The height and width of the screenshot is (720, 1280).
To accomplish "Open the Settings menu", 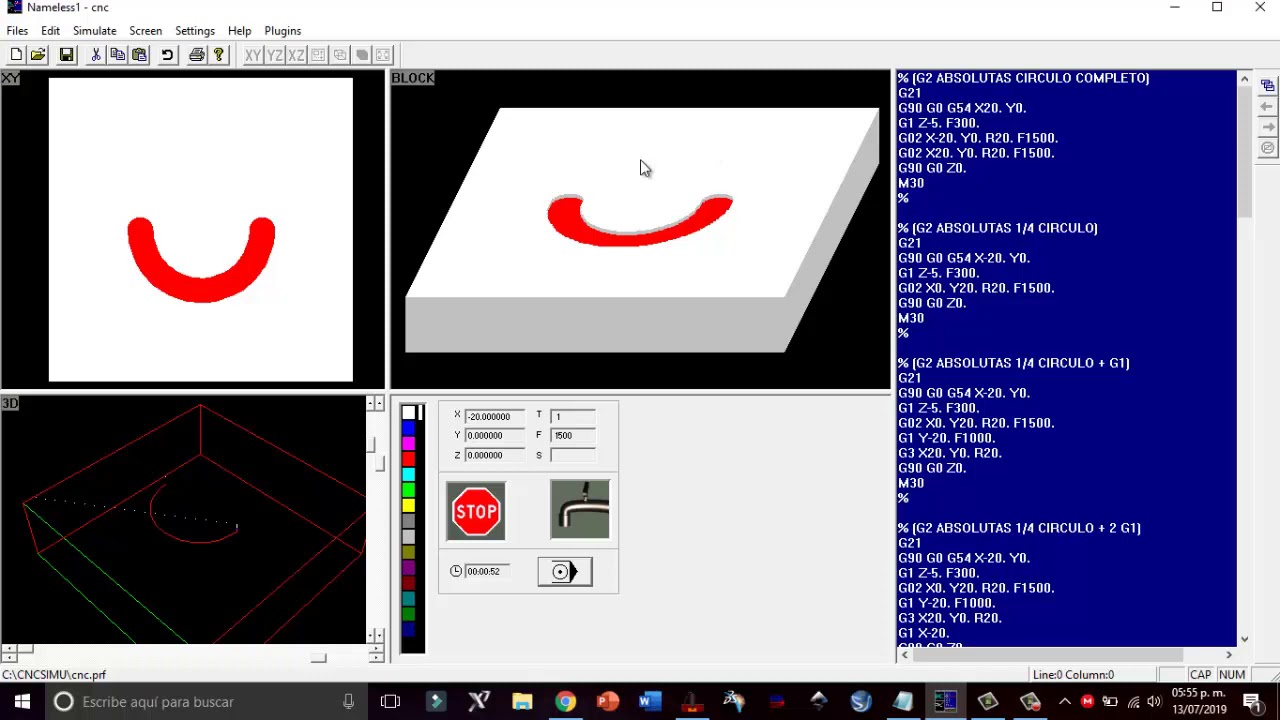I will point(195,31).
